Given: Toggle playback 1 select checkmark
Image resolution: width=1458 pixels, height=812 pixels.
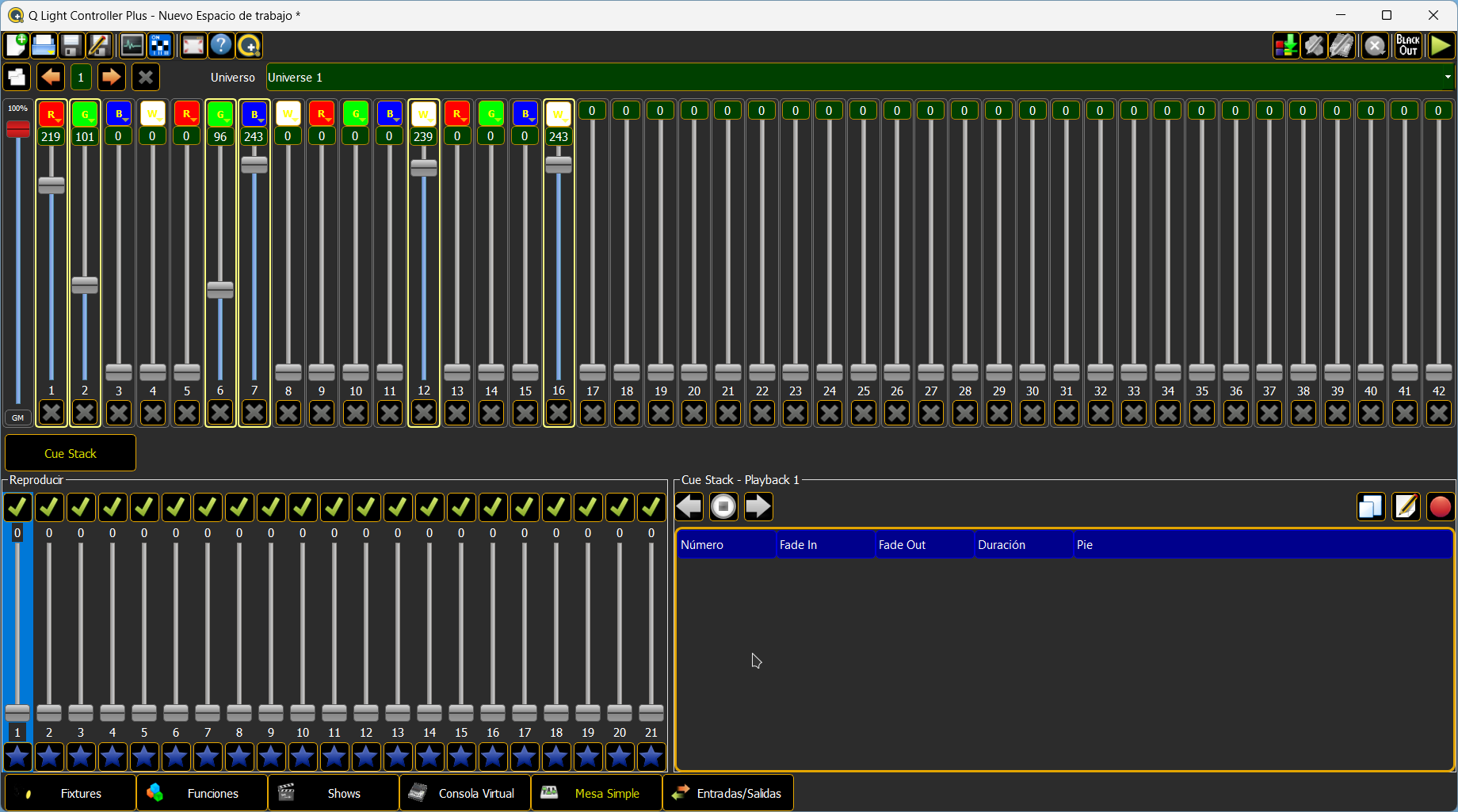Looking at the screenshot, I should [x=17, y=507].
